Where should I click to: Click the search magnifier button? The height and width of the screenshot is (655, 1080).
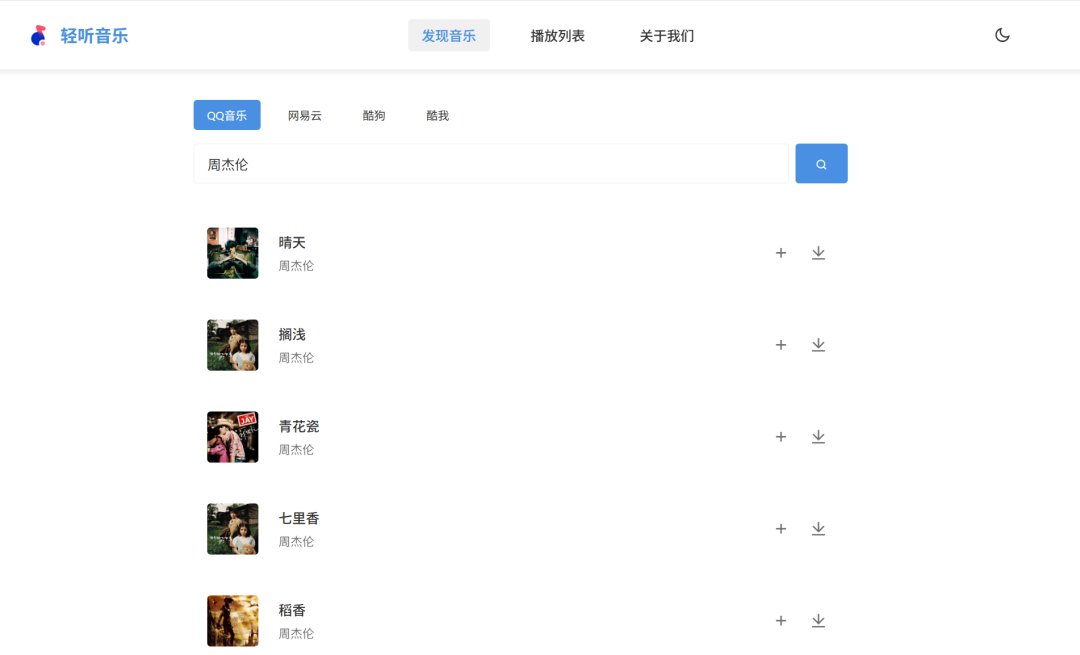click(821, 163)
